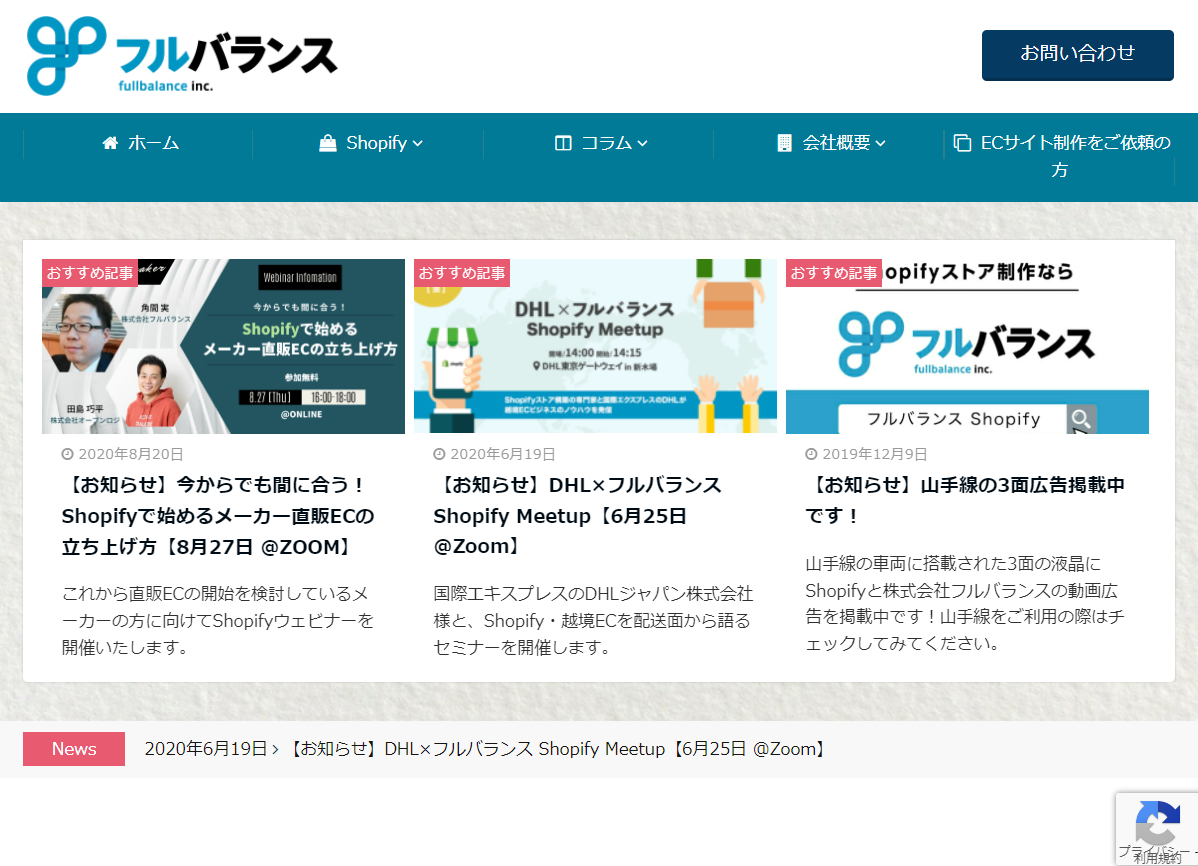Screen dimensions: 1198x866
Task: Open the Shopify webinar article thumbnail
Action: [x=223, y=346]
